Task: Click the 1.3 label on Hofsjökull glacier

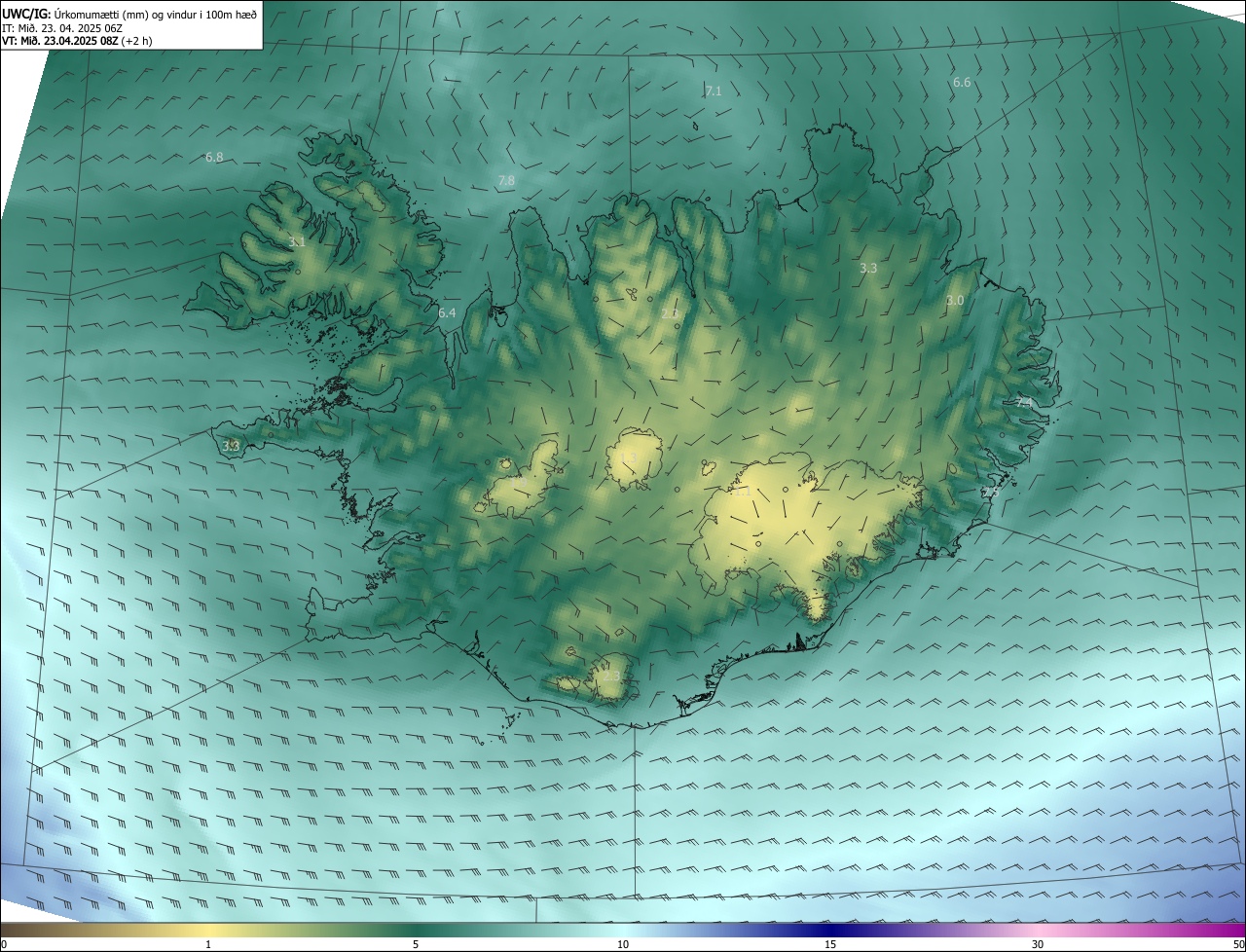Action: 629,458
